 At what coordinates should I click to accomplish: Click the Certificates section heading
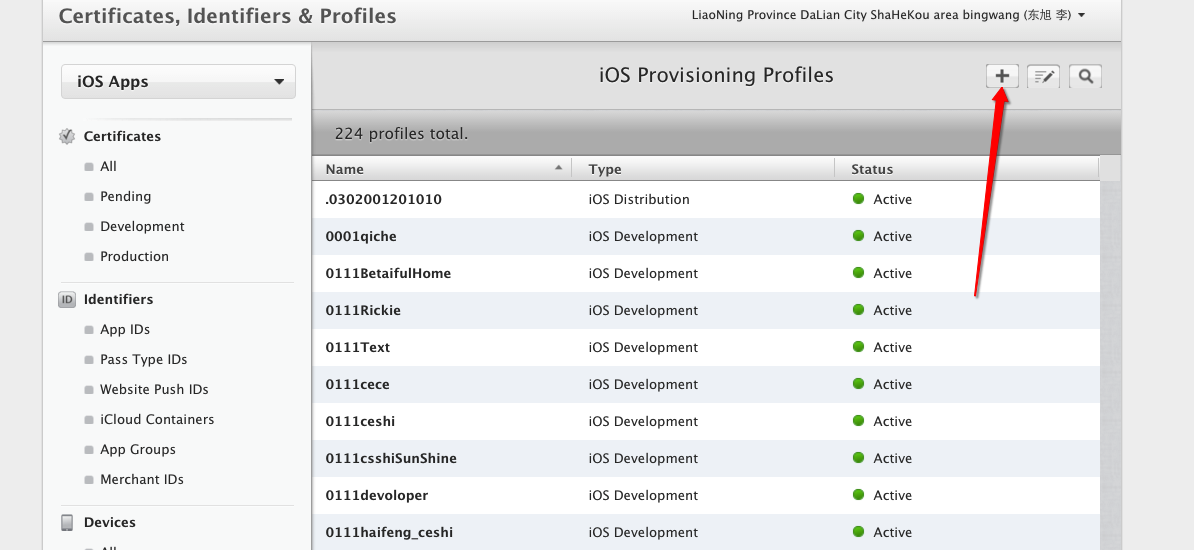click(x=122, y=136)
